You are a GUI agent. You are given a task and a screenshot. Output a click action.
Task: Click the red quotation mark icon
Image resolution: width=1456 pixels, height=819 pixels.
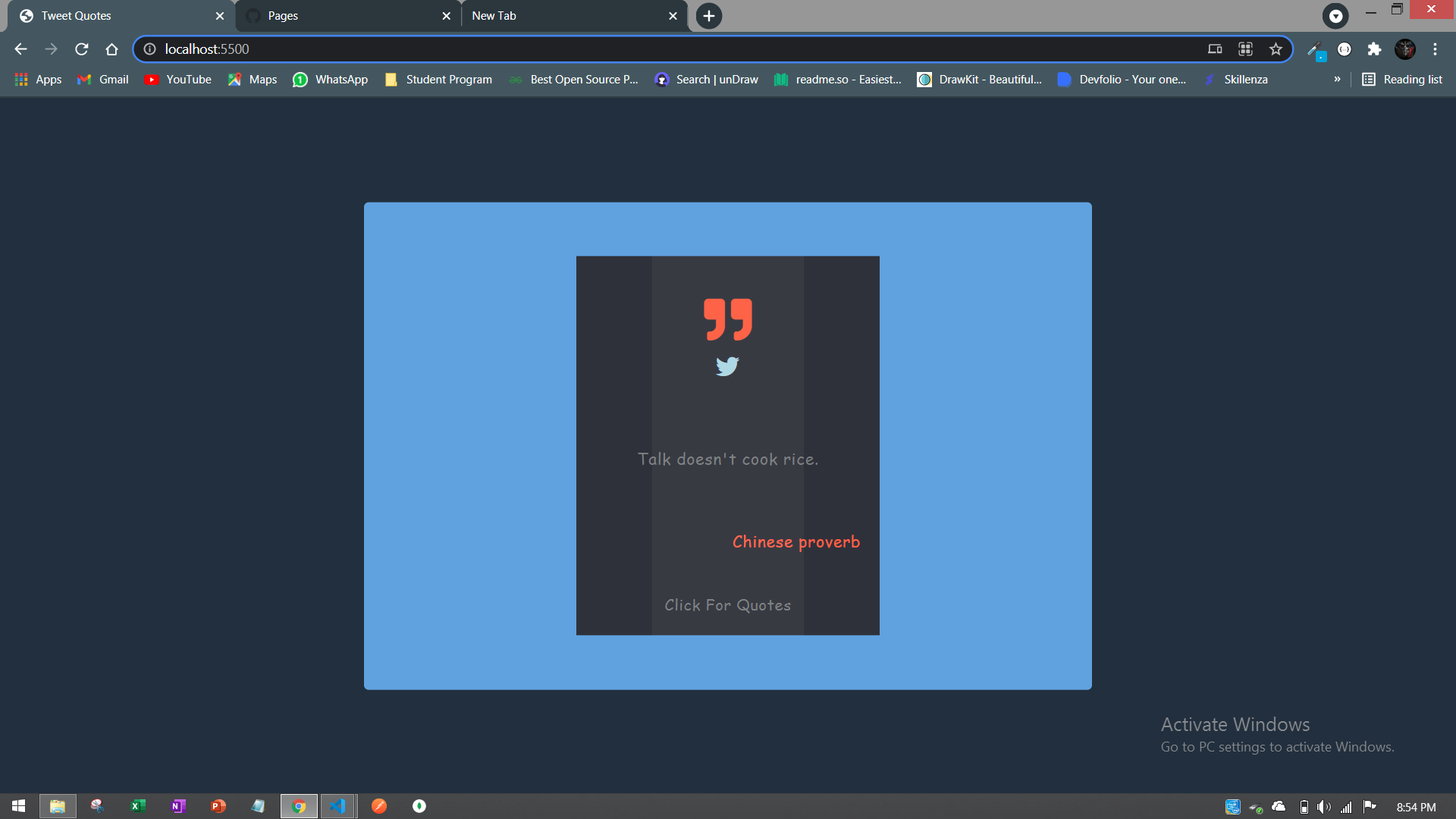coord(727,319)
